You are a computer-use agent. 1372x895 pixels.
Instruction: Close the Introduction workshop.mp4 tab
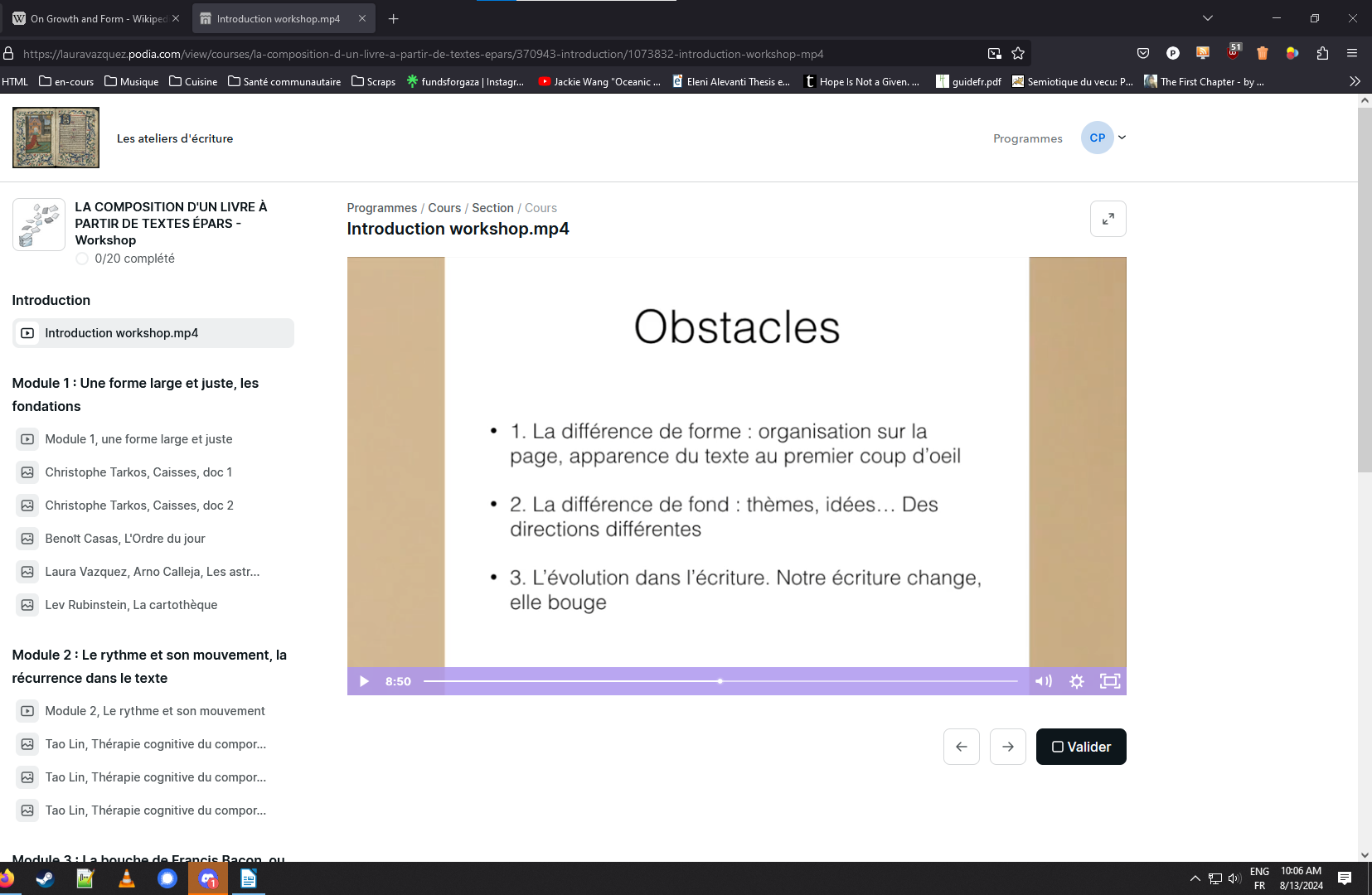tap(362, 18)
